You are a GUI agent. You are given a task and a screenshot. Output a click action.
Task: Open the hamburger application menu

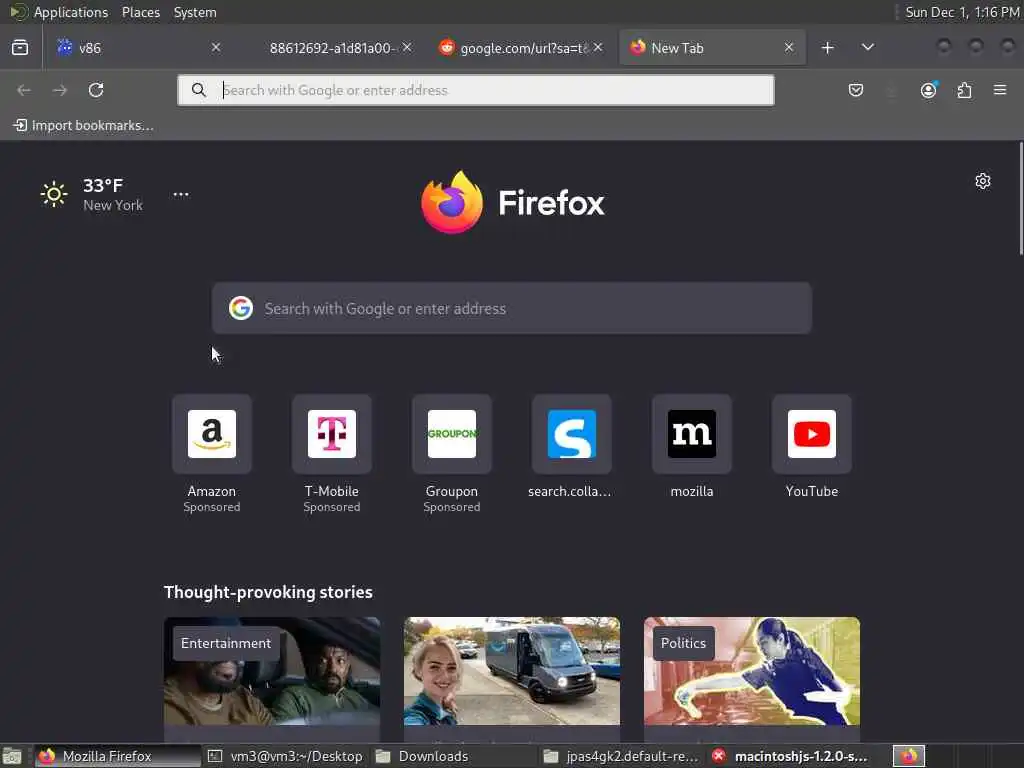point(1000,90)
